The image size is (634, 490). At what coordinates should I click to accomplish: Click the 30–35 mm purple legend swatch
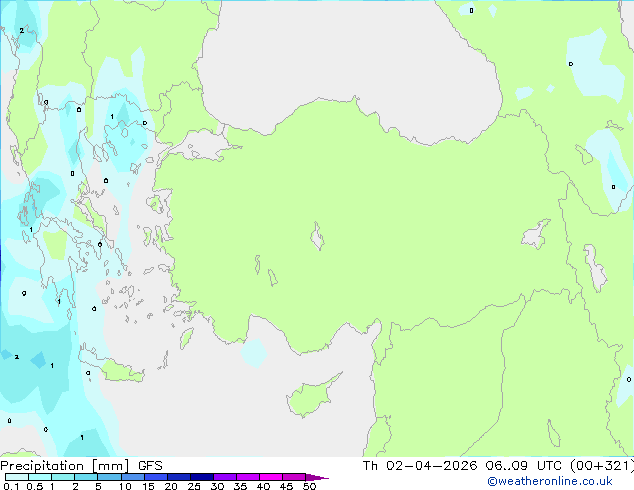224,477
